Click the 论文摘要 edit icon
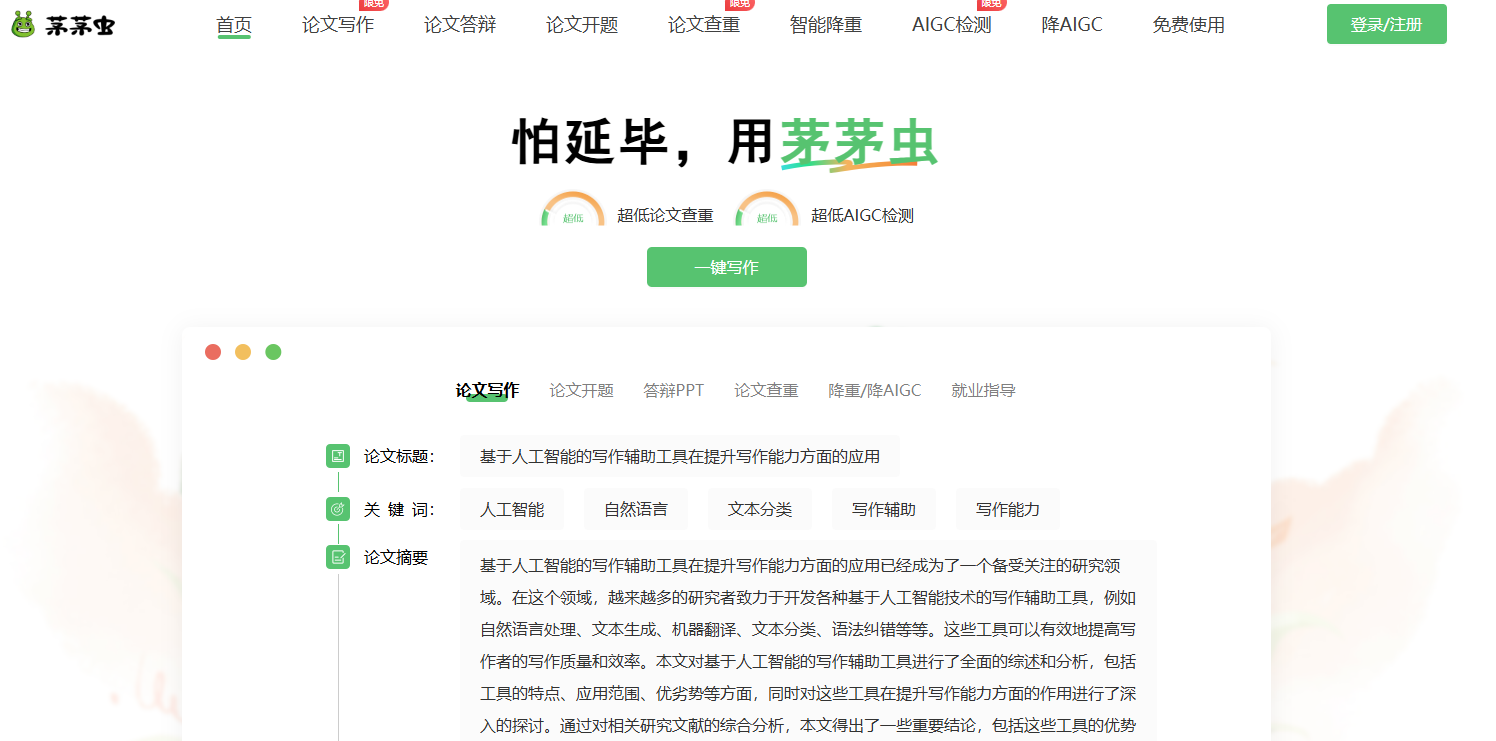This screenshot has width=1496, height=741. [x=338, y=557]
